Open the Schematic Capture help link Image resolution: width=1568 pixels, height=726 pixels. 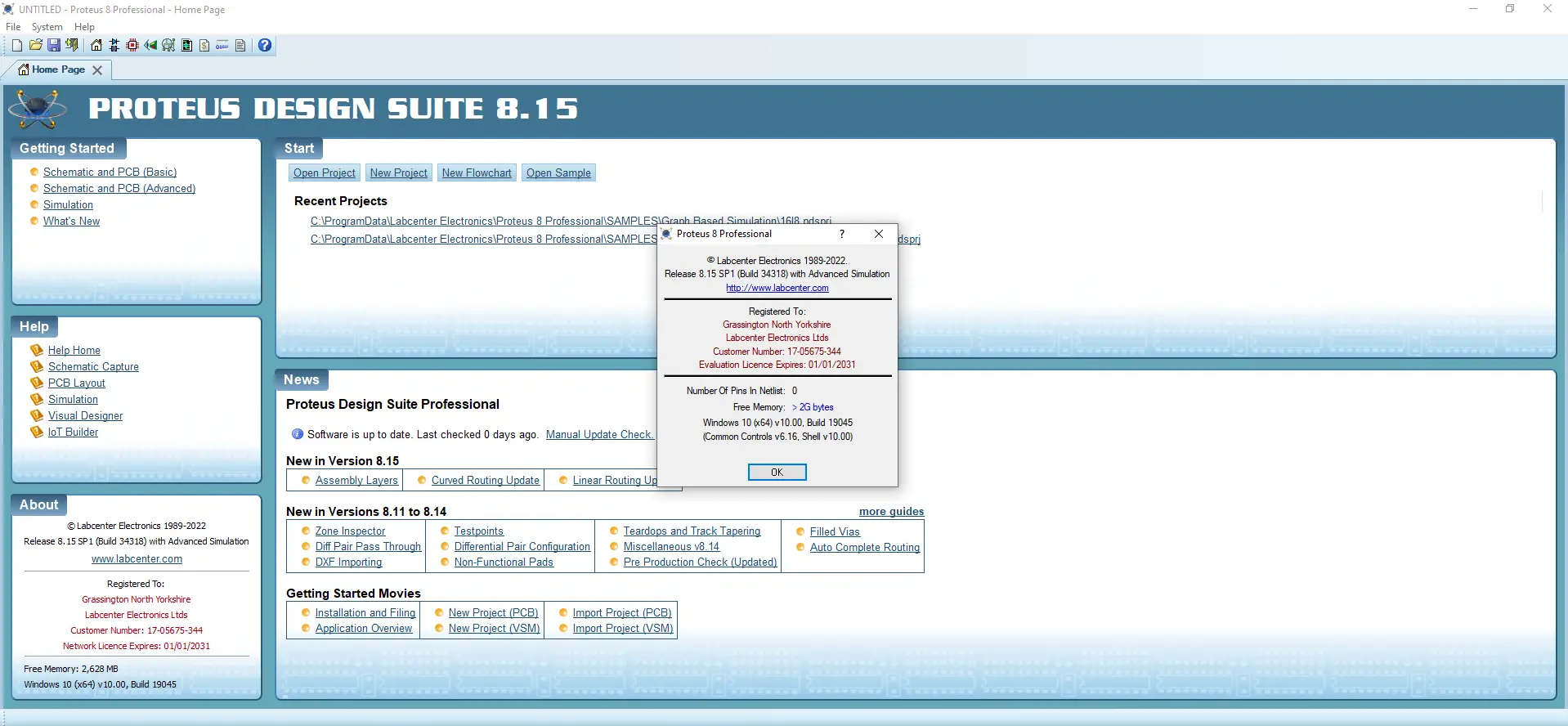[93, 366]
